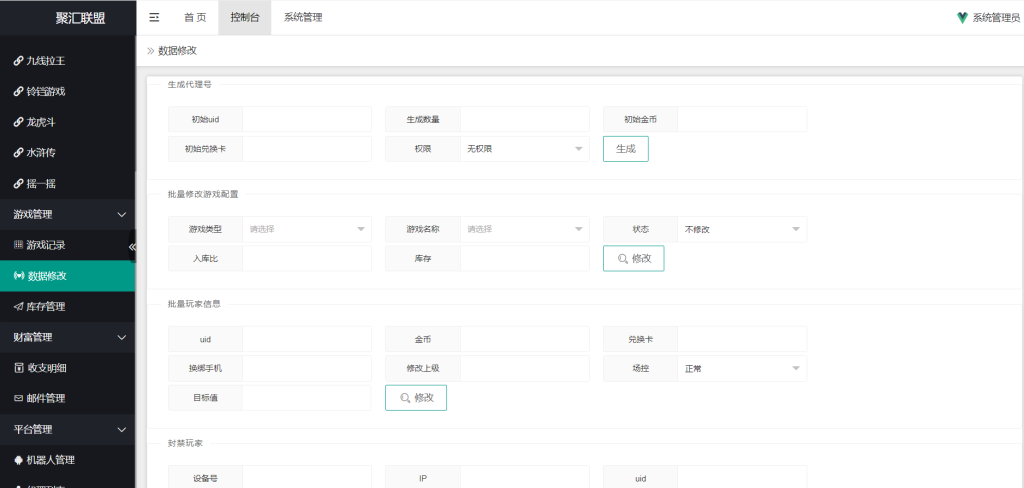Click the 生成 button
The image size is (1024, 488).
click(626, 149)
